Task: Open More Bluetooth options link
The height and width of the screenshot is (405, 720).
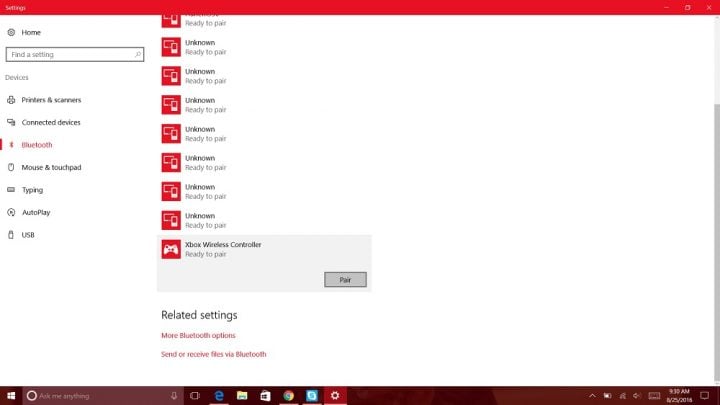Action: (x=198, y=335)
